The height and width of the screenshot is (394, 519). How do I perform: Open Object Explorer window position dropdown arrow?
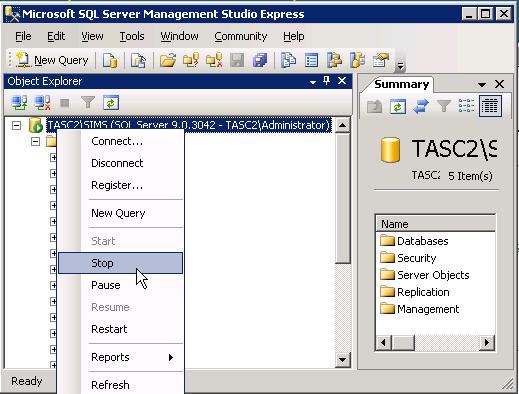point(313,82)
